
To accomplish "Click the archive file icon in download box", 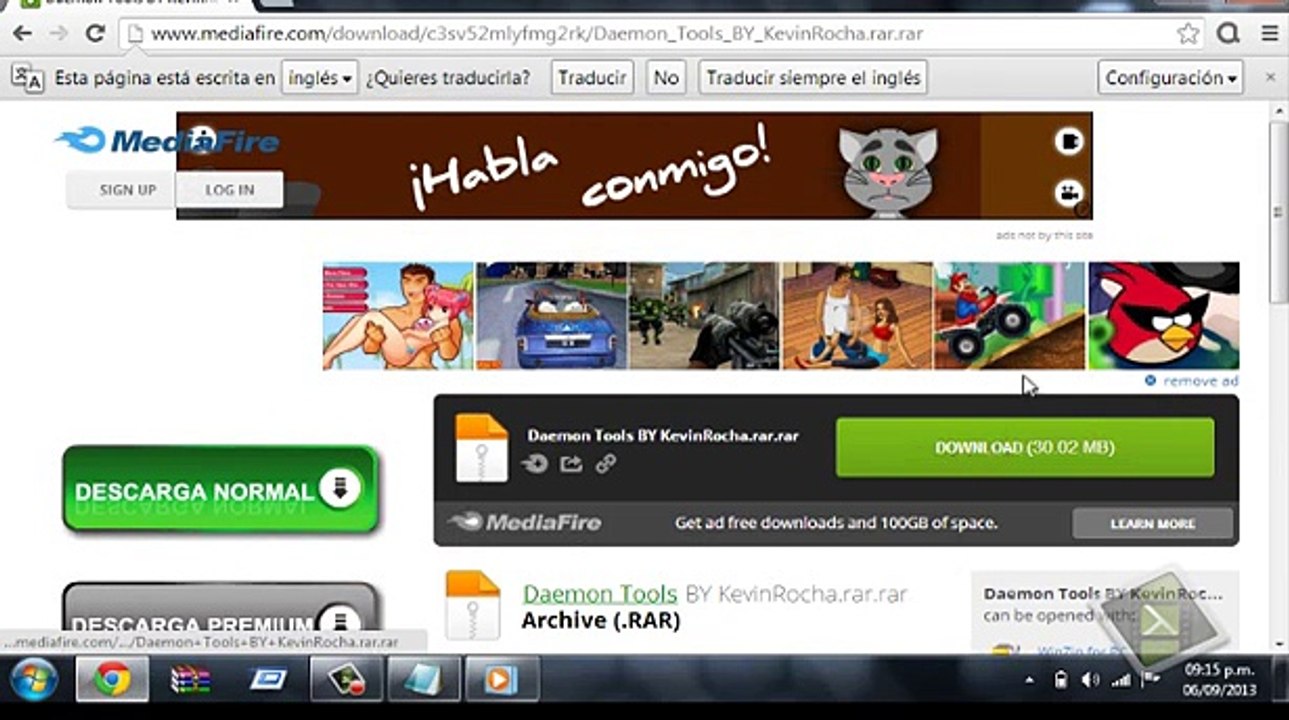I will tap(481, 447).
